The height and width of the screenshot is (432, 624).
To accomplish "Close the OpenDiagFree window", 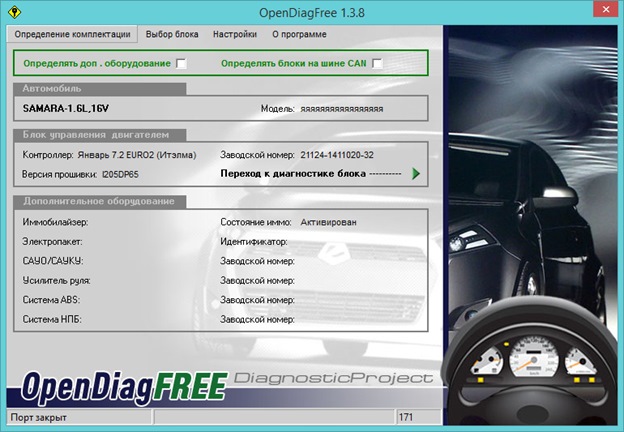I will click(606, 9).
